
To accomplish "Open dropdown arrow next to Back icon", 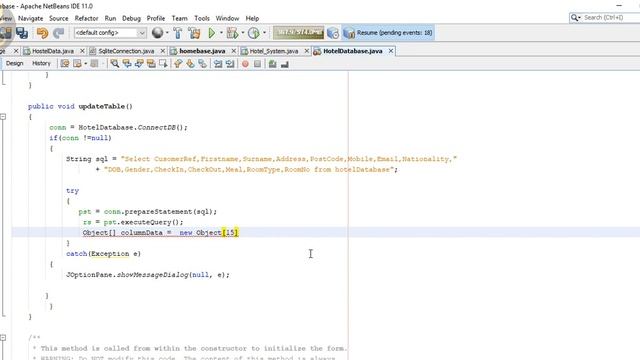I will [85, 64].
